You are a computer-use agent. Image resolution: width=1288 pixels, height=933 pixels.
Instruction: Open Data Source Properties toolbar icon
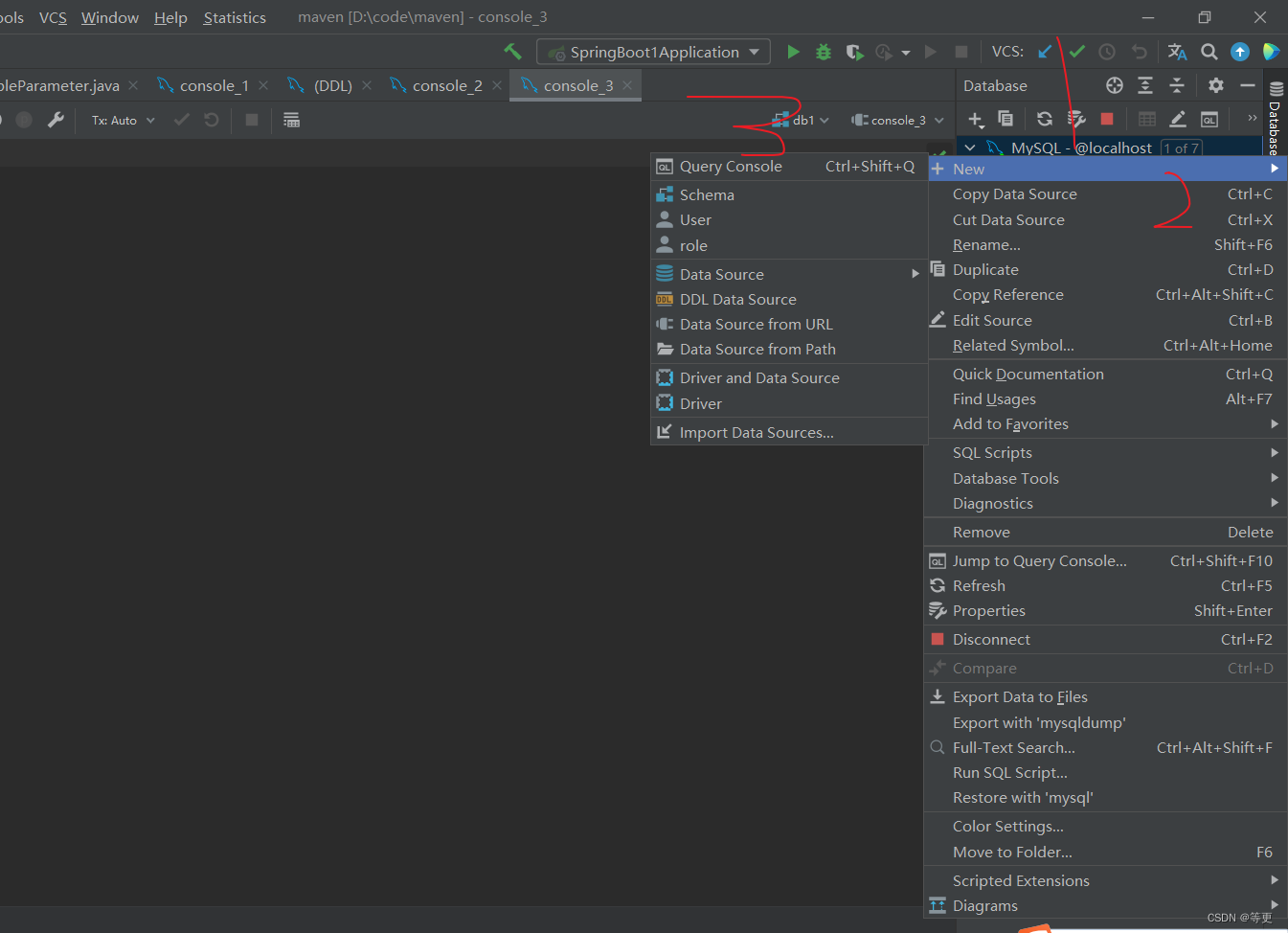1076,119
